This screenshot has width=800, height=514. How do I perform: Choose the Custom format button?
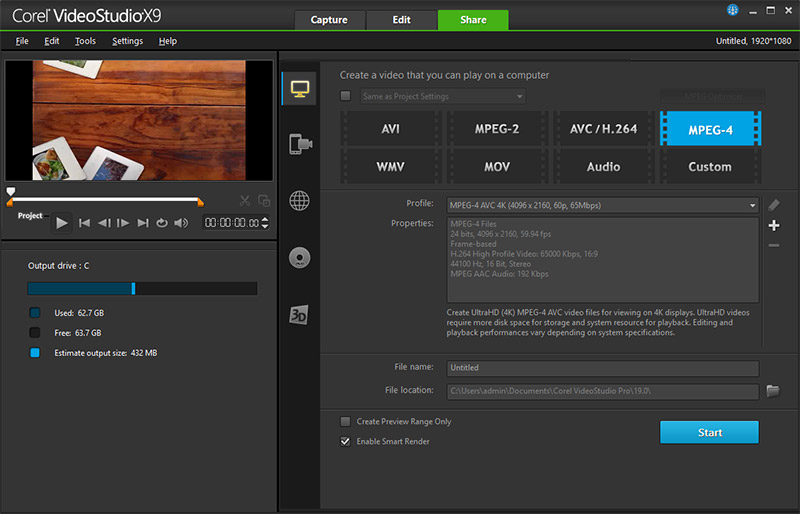710,166
